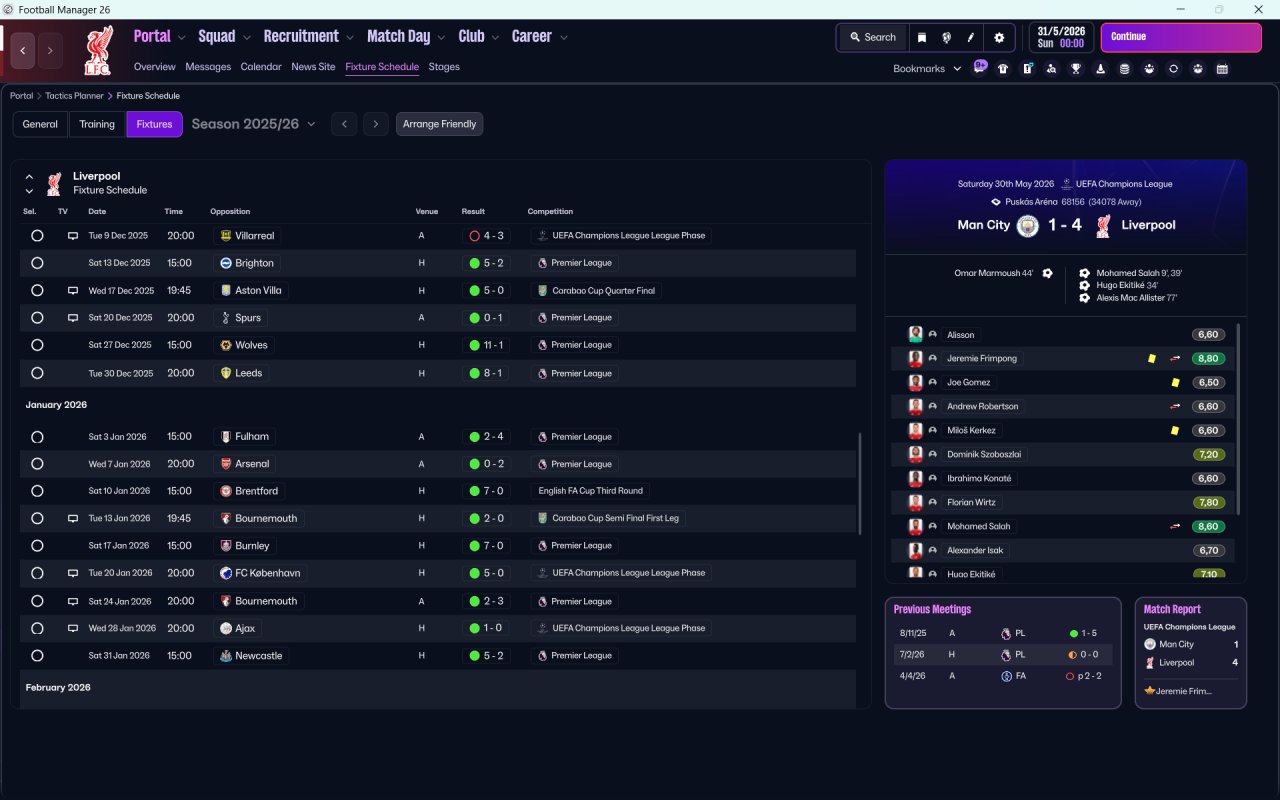
Task: Click the bookmark icon beside Search
Action: click(922, 37)
